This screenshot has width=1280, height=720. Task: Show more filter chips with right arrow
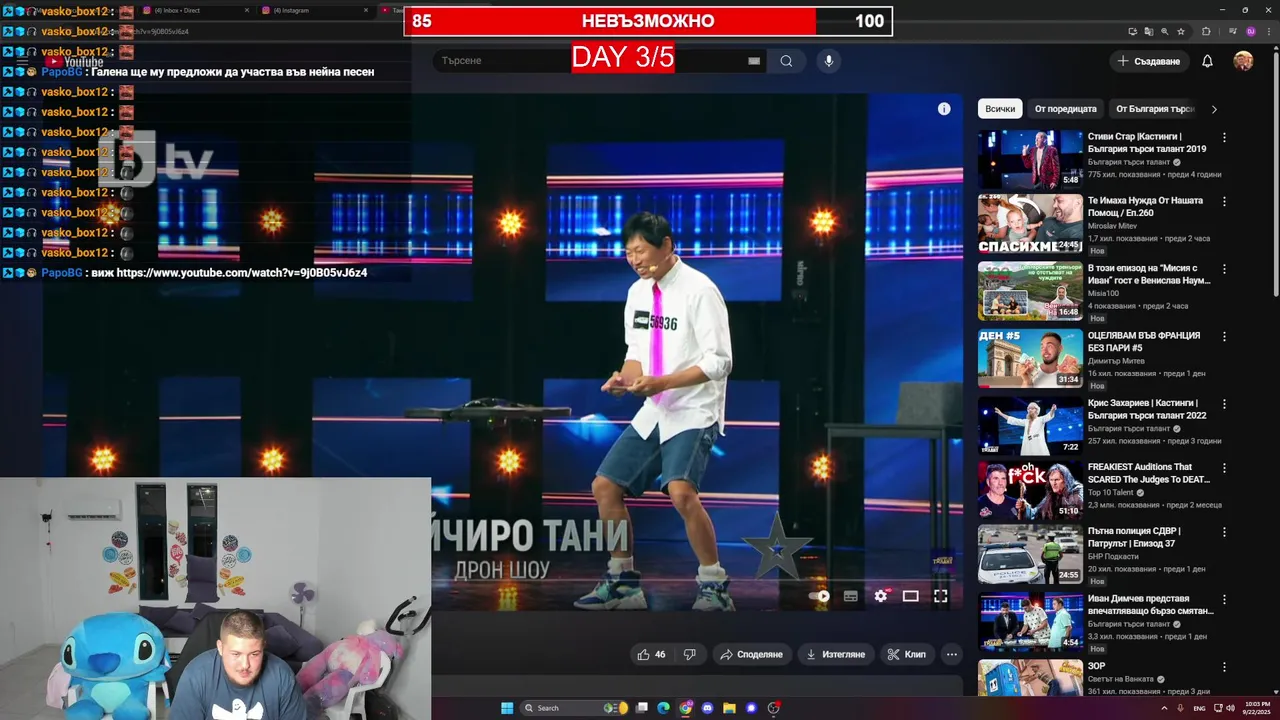tap(1214, 109)
